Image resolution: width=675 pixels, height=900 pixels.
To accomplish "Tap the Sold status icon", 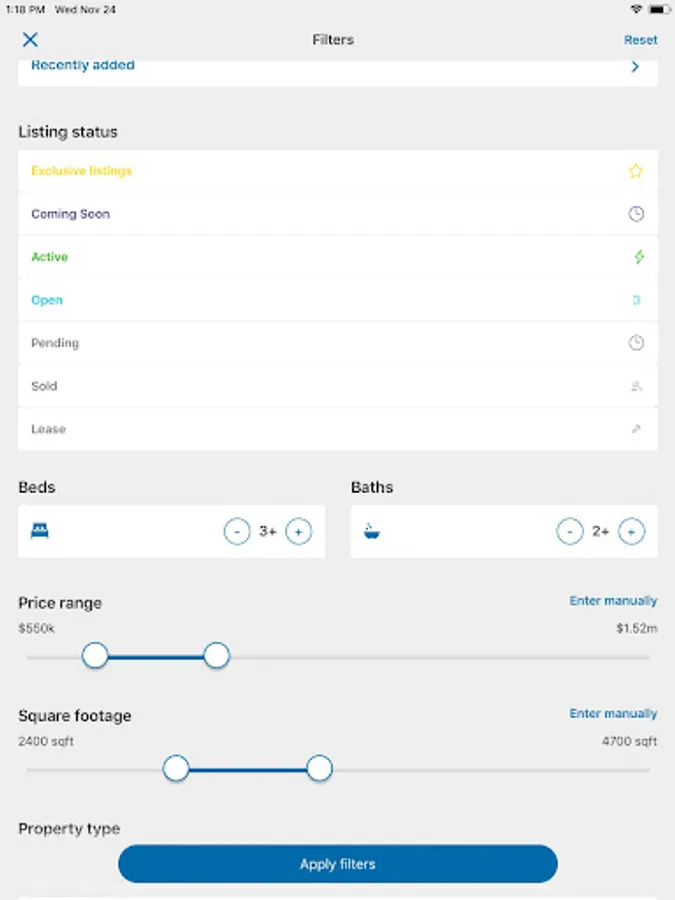I will (636, 386).
